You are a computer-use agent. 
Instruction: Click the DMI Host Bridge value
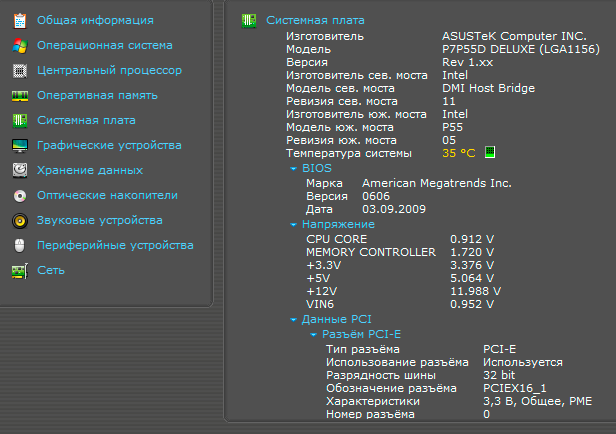488,88
